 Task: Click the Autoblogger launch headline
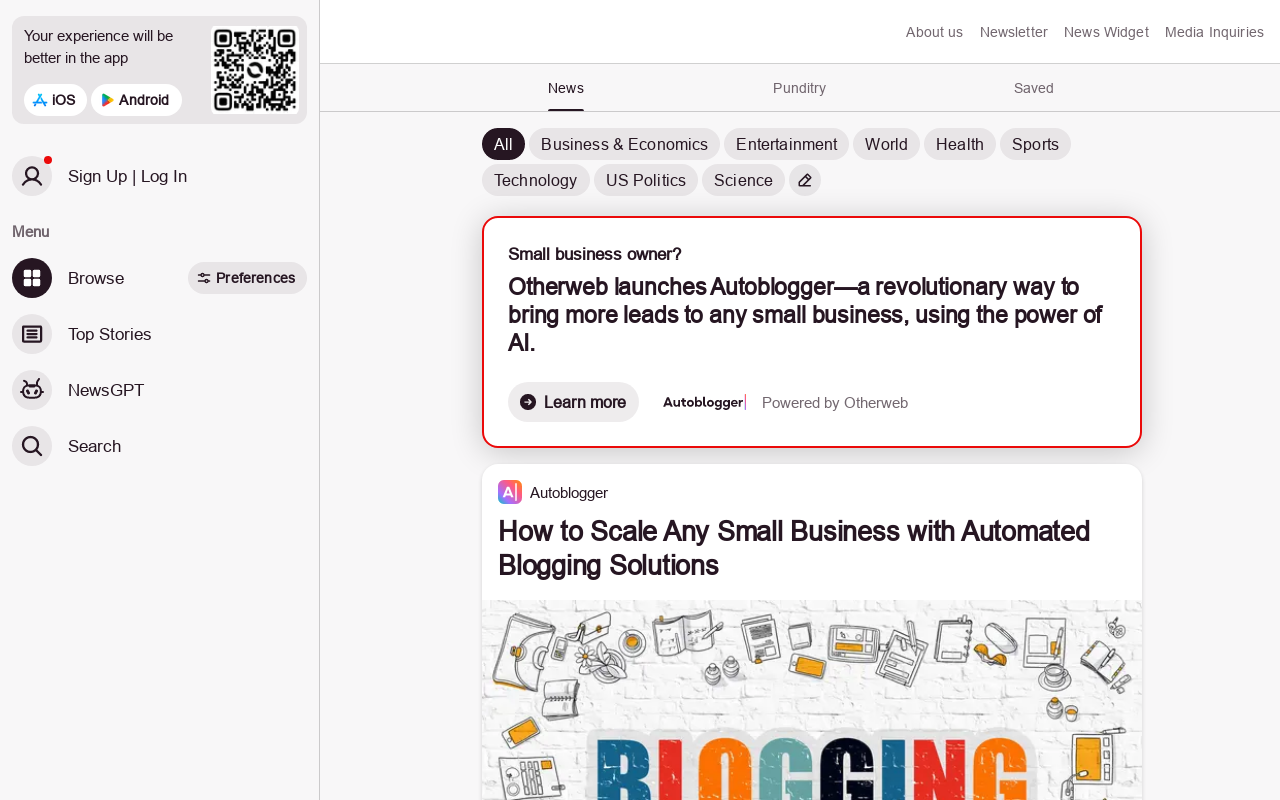[x=805, y=315]
